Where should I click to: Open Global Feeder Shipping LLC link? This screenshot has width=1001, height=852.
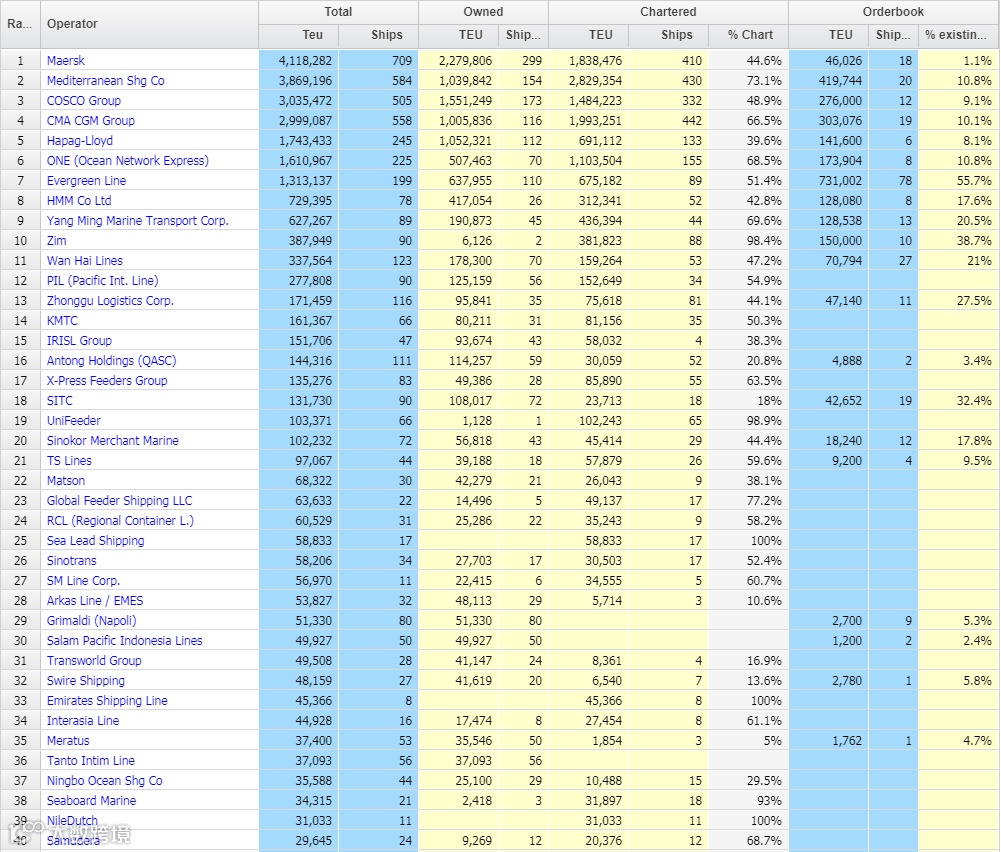pos(119,500)
